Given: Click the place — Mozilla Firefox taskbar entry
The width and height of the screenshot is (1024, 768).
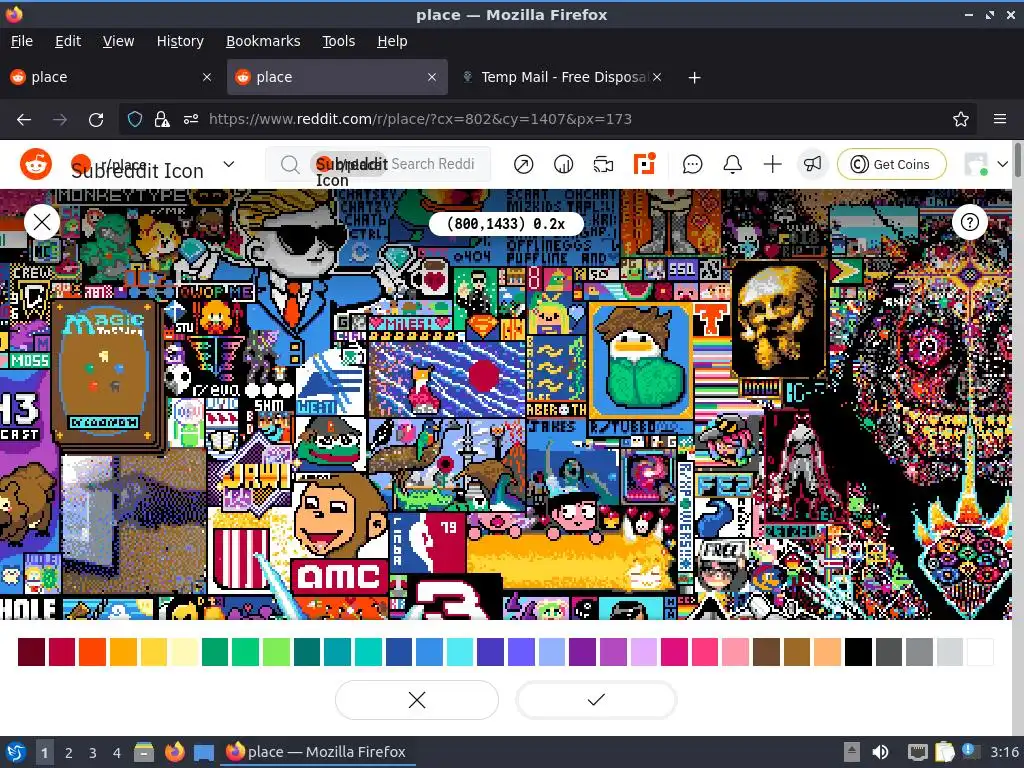Looking at the screenshot, I should 317,752.
